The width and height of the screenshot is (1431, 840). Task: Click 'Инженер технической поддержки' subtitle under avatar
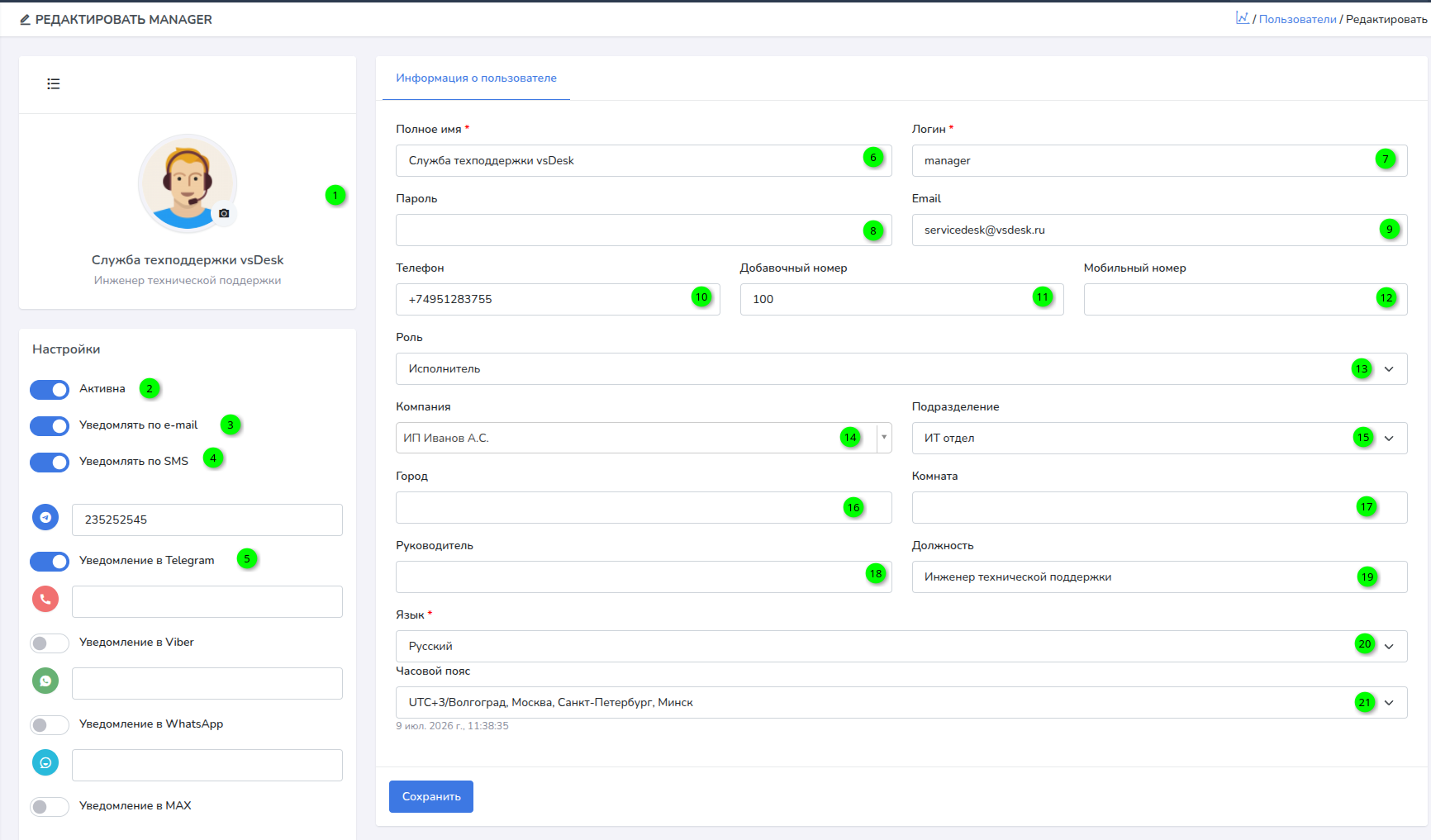click(x=188, y=281)
